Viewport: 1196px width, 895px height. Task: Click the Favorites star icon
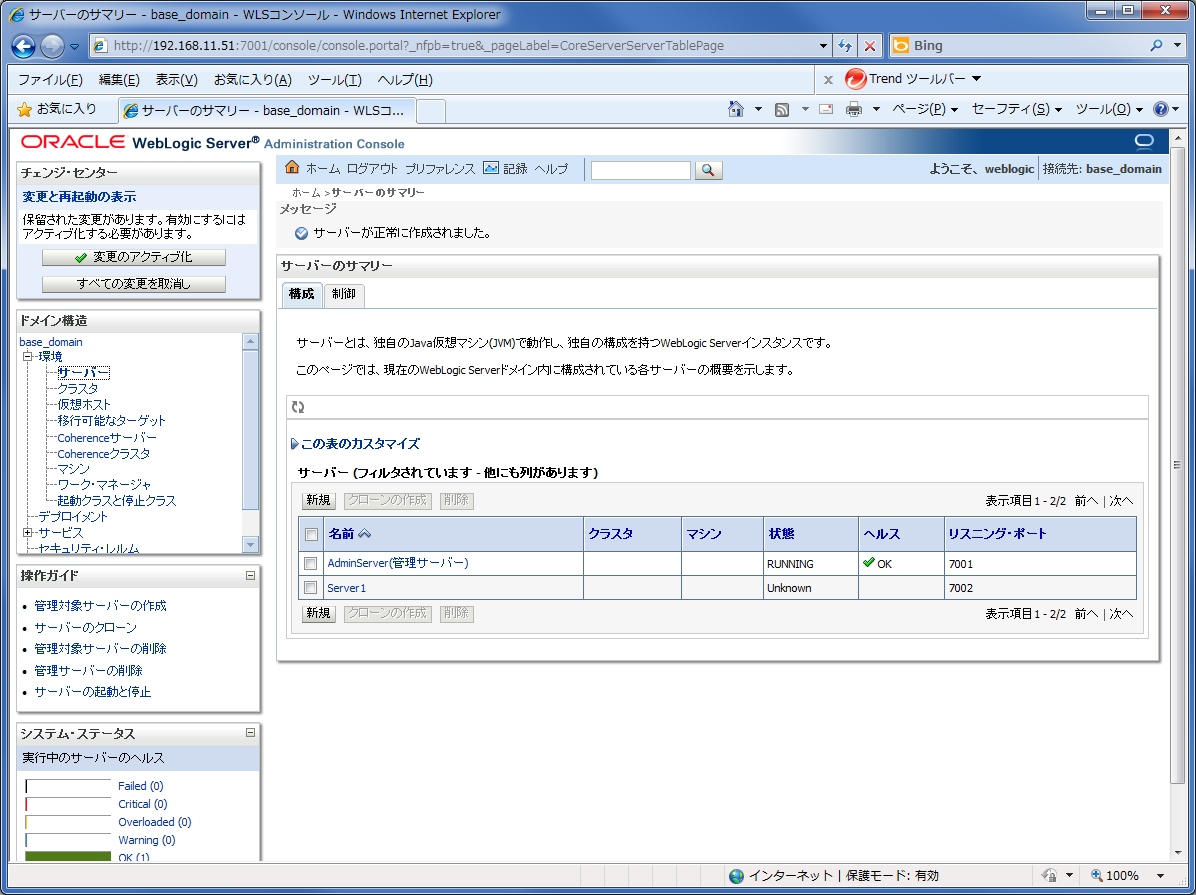24,110
